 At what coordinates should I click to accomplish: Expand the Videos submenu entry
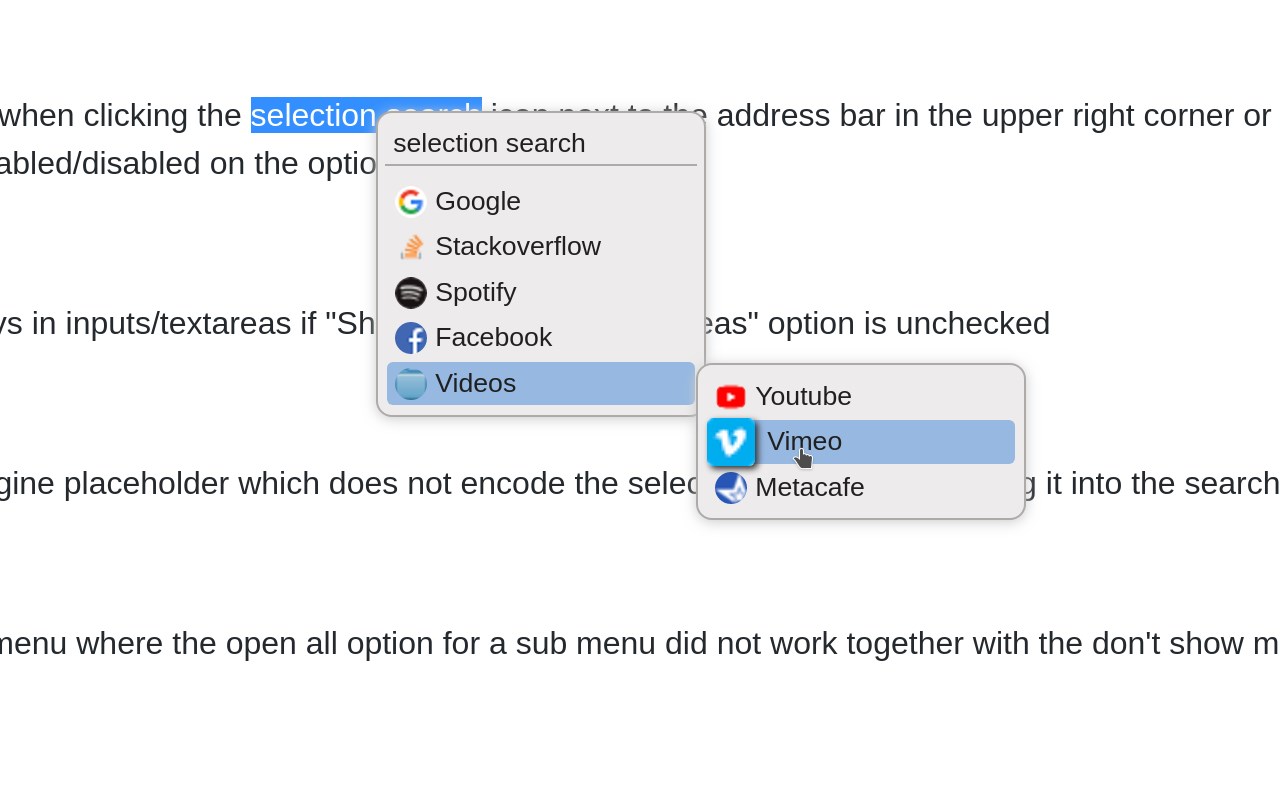click(x=476, y=383)
